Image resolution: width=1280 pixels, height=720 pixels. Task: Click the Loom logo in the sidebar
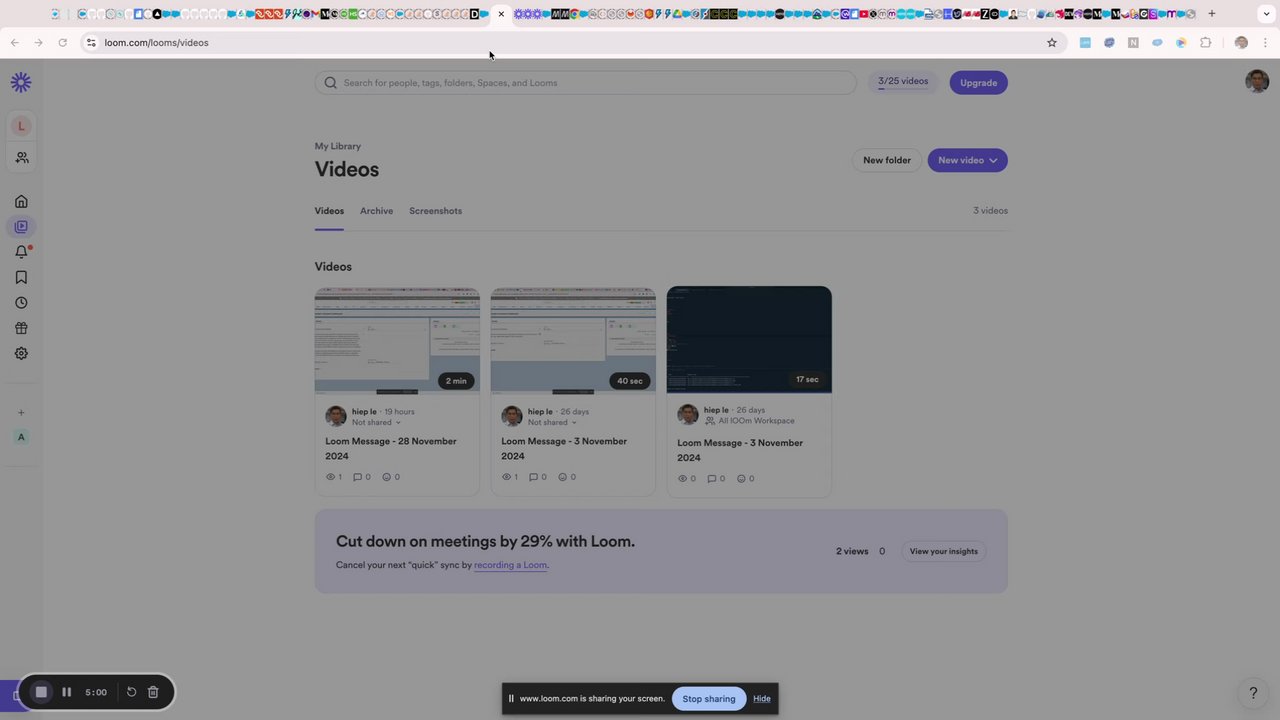pyautogui.click(x=21, y=83)
